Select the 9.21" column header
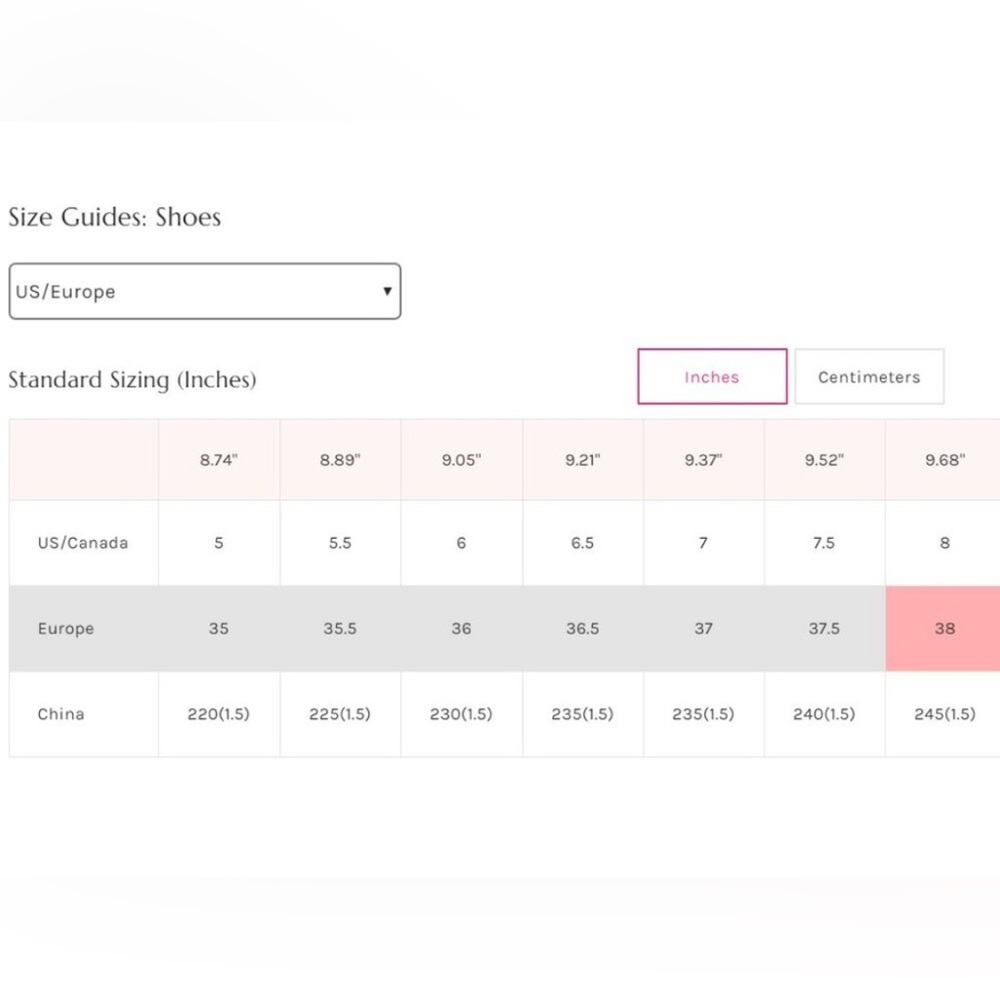 pos(583,460)
